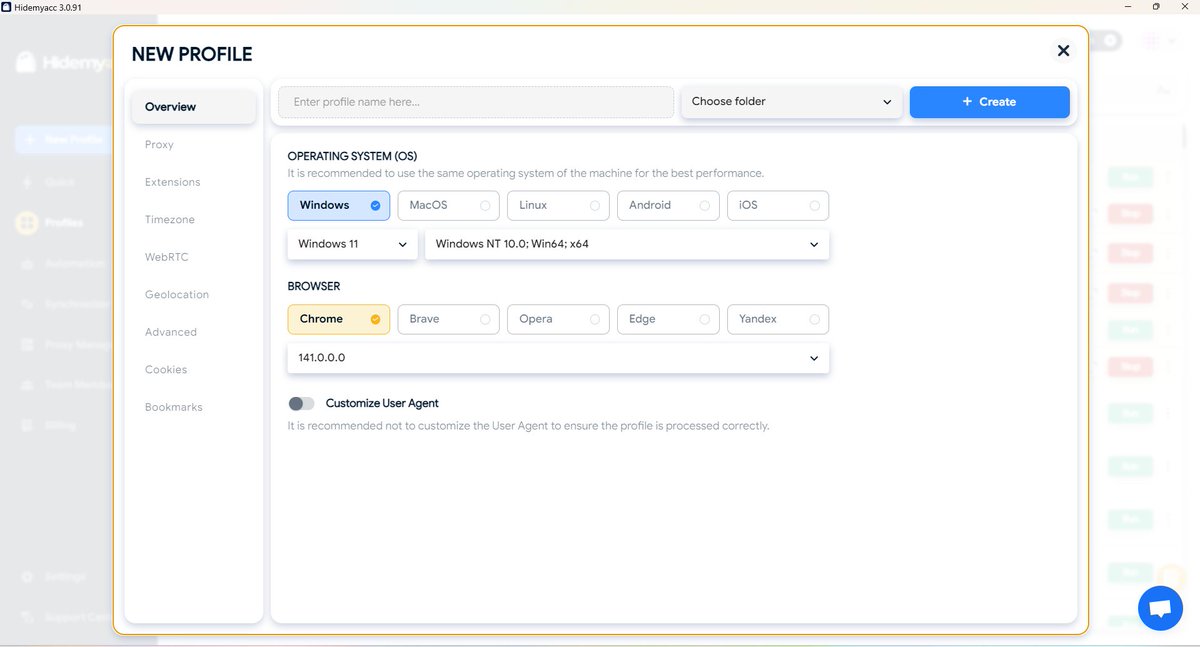Open the Windows 11 version dropdown
Image resolution: width=1200 pixels, height=647 pixels.
pos(352,244)
